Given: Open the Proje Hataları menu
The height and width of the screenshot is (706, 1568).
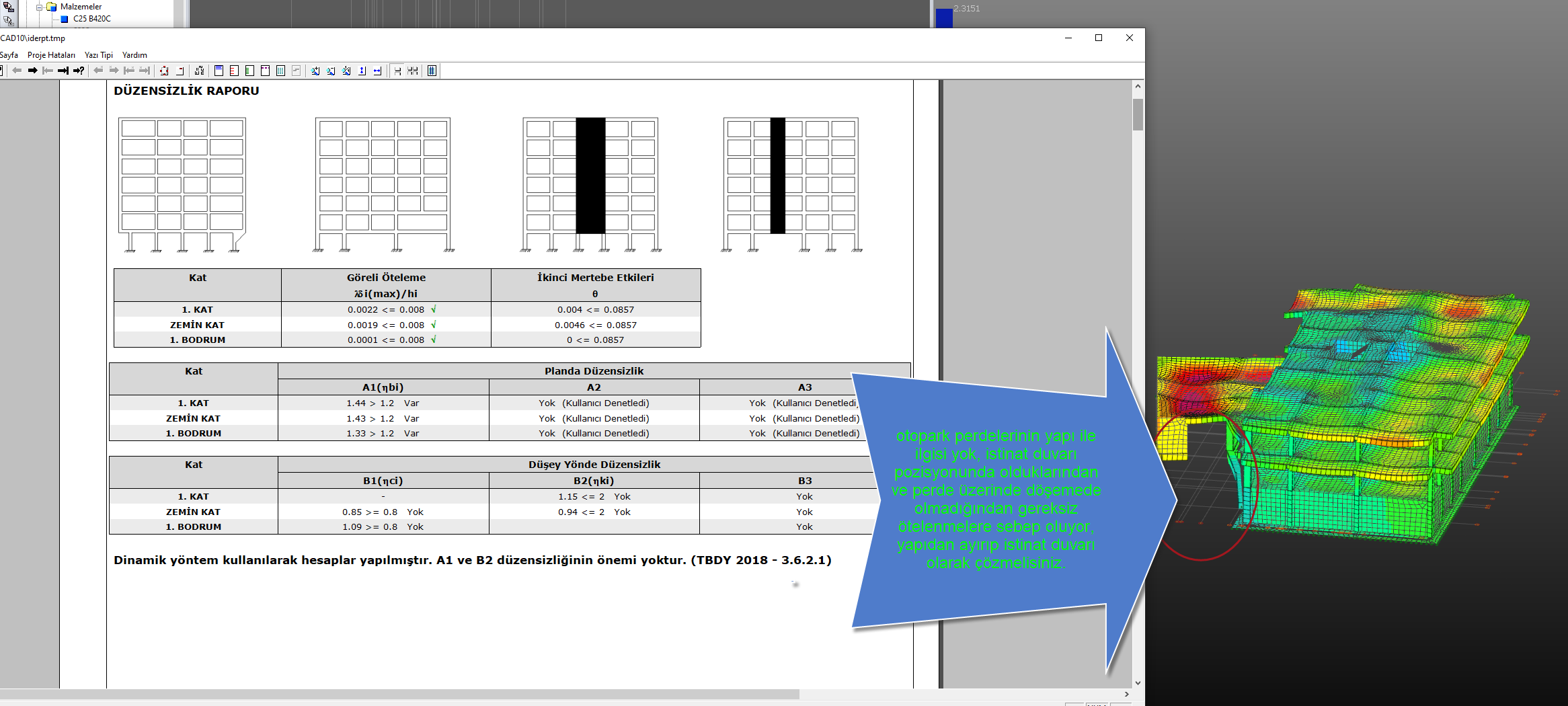Looking at the screenshot, I should 51,55.
